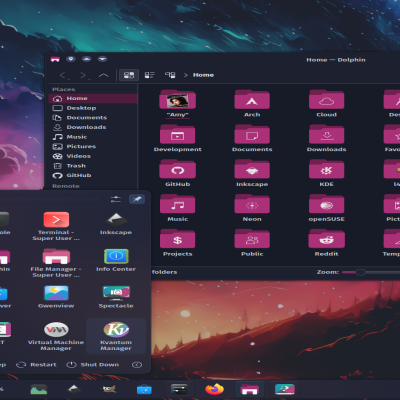Select the openSUSE folder icon
This screenshot has width=400, height=400.
[326, 204]
